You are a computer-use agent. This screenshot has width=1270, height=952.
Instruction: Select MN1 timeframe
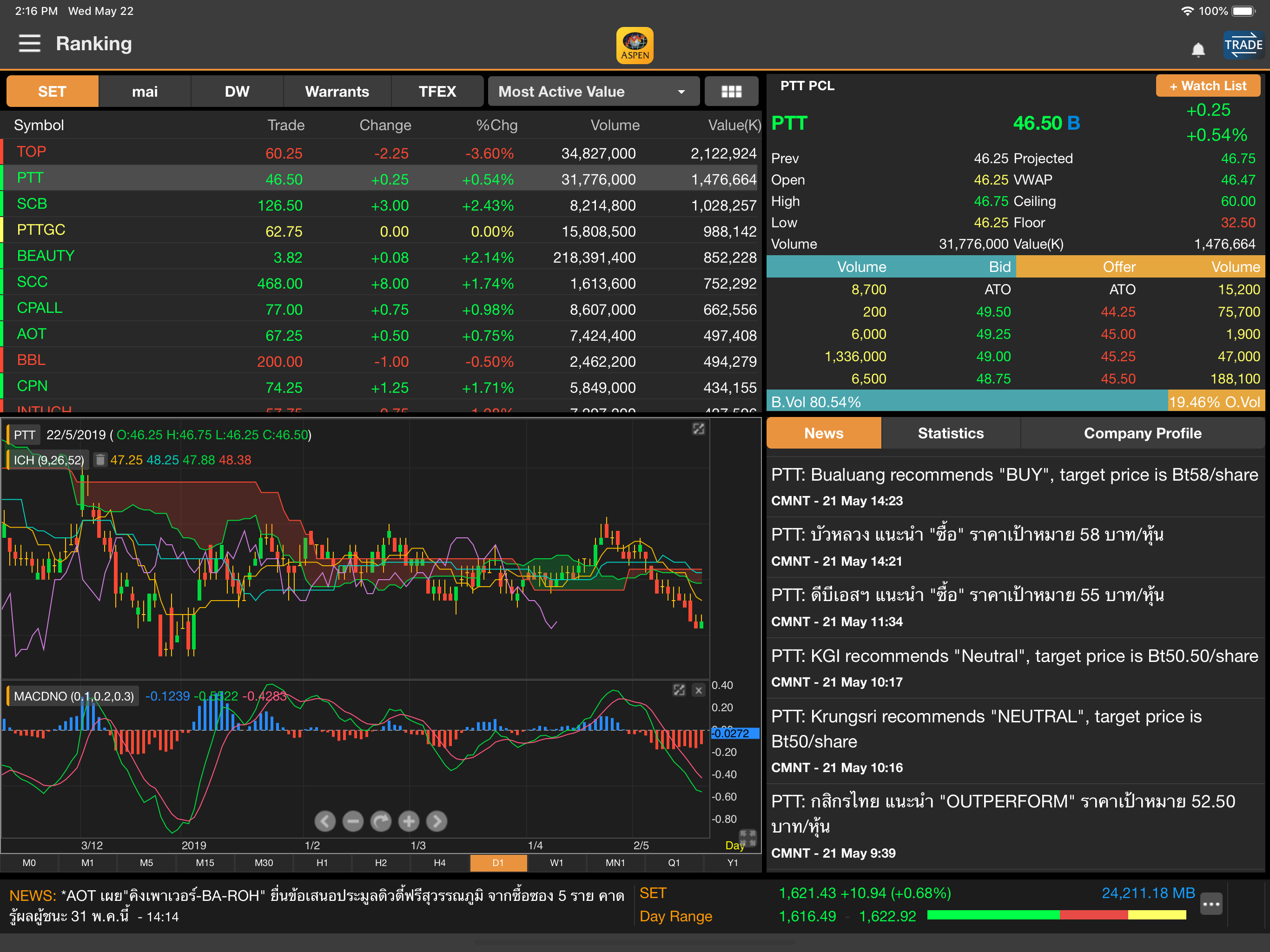point(615,862)
